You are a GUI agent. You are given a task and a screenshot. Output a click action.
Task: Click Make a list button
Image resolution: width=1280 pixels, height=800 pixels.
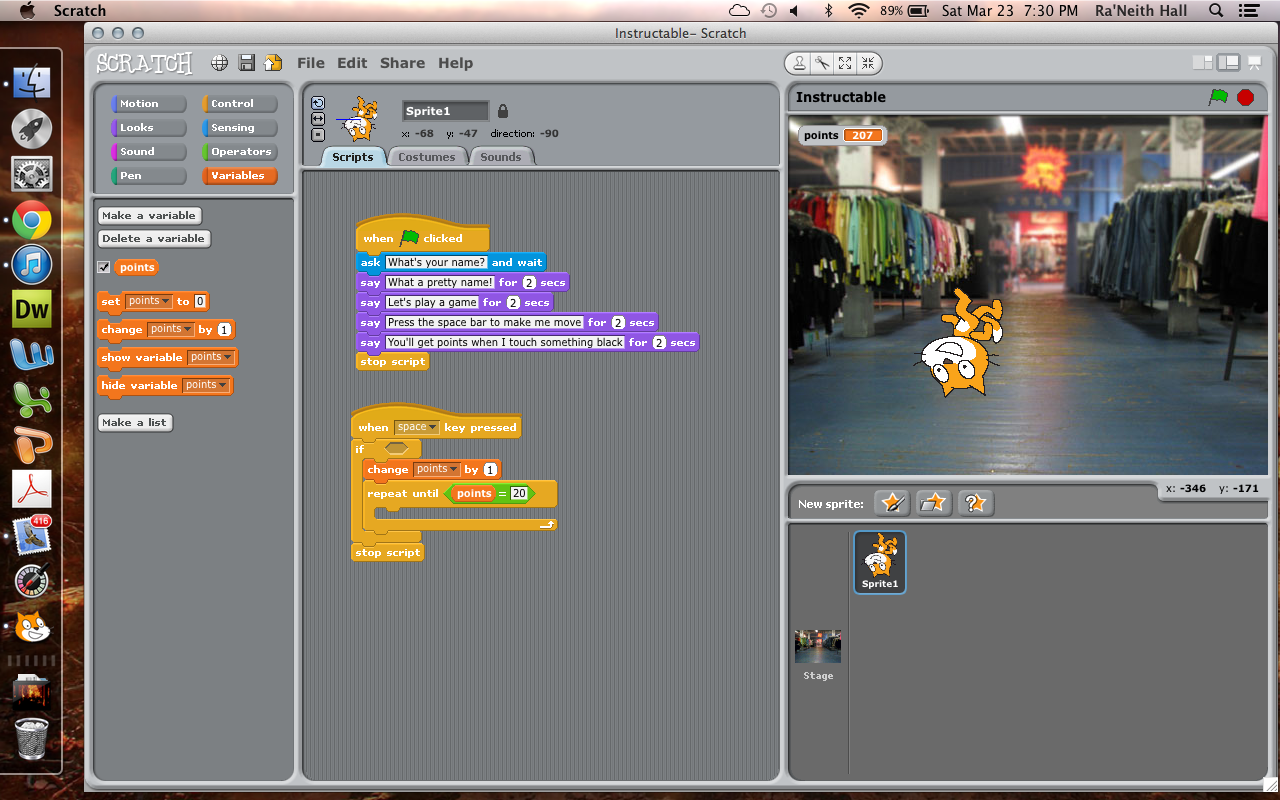(134, 422)
